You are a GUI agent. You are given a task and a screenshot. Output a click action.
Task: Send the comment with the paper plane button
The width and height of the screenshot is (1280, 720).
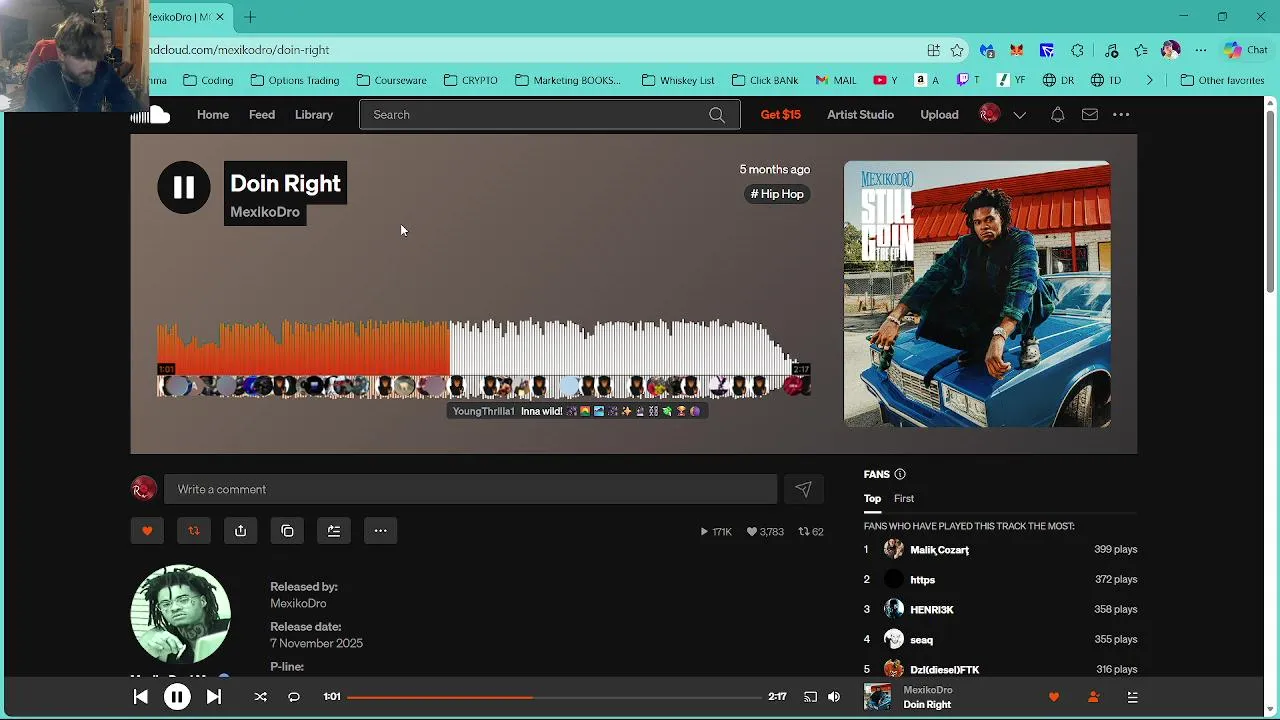(x=803, y=489)
